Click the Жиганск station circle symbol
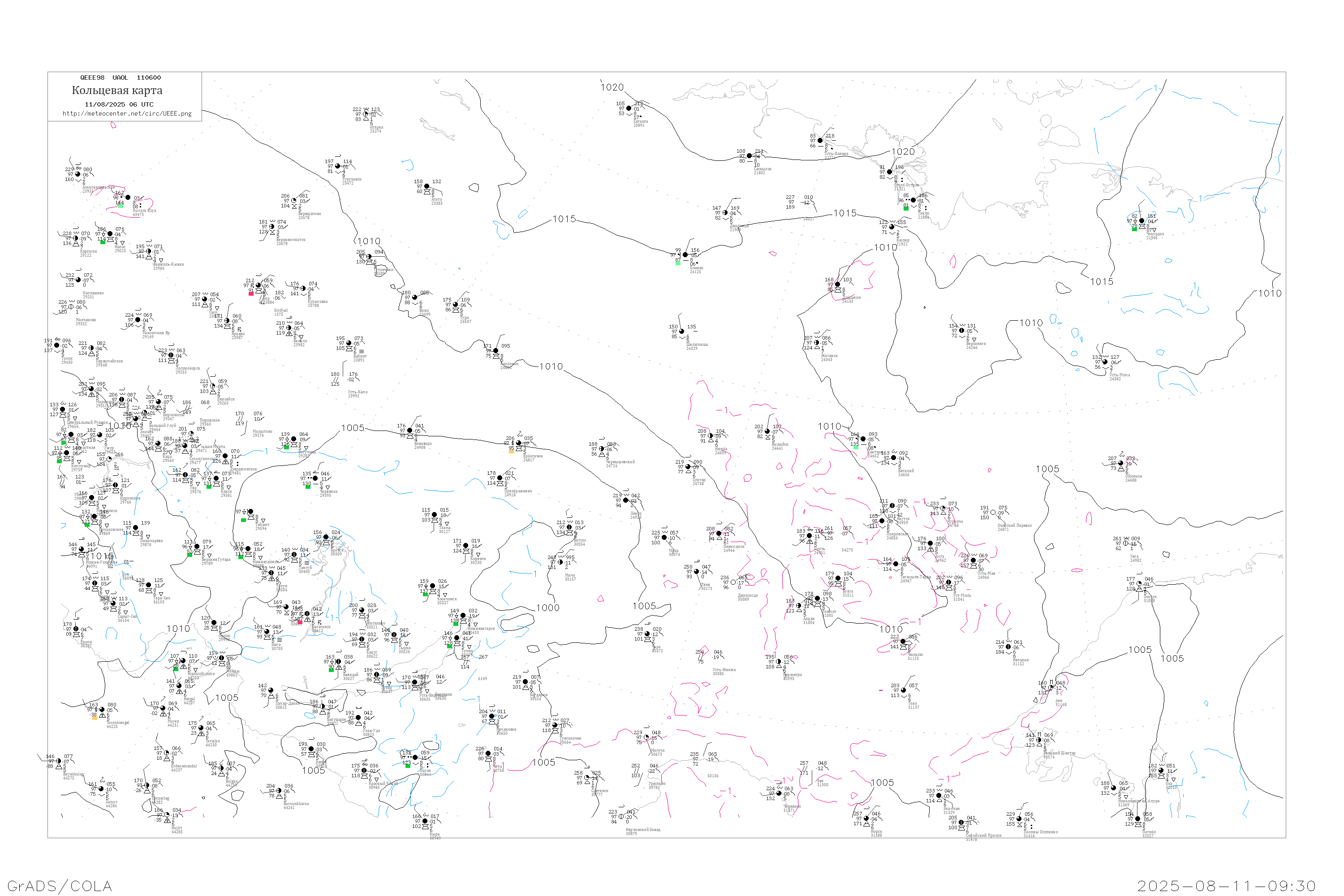 click(817, 343)
